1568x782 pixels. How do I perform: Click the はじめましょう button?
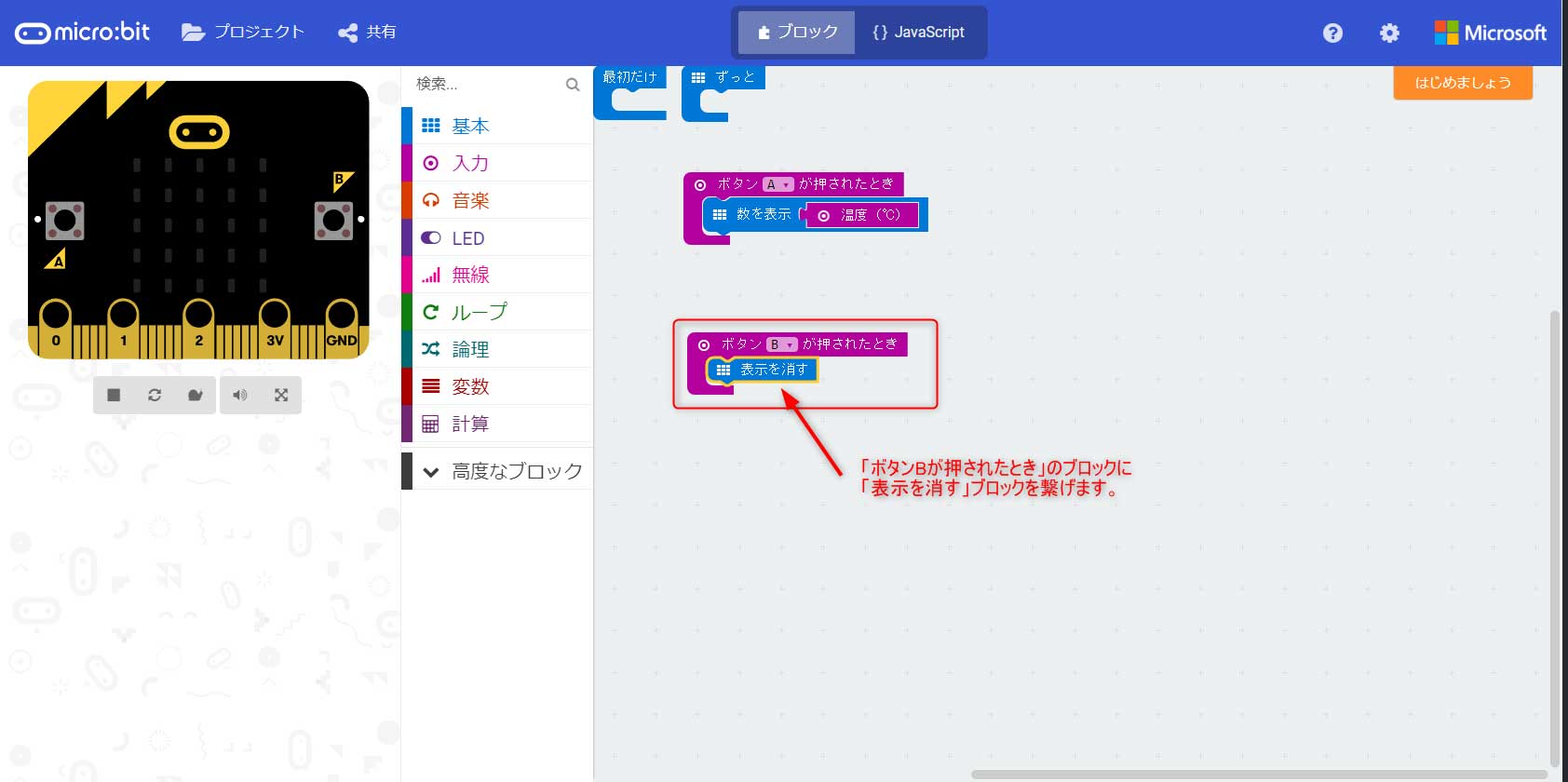[x=1463, y=83]
